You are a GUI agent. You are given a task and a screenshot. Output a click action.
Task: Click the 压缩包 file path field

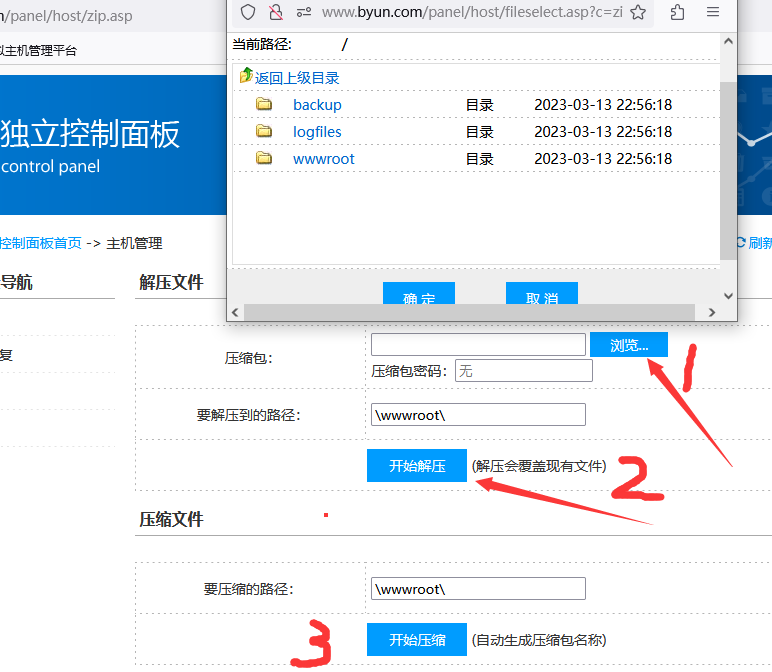click(x=478, y=345)
